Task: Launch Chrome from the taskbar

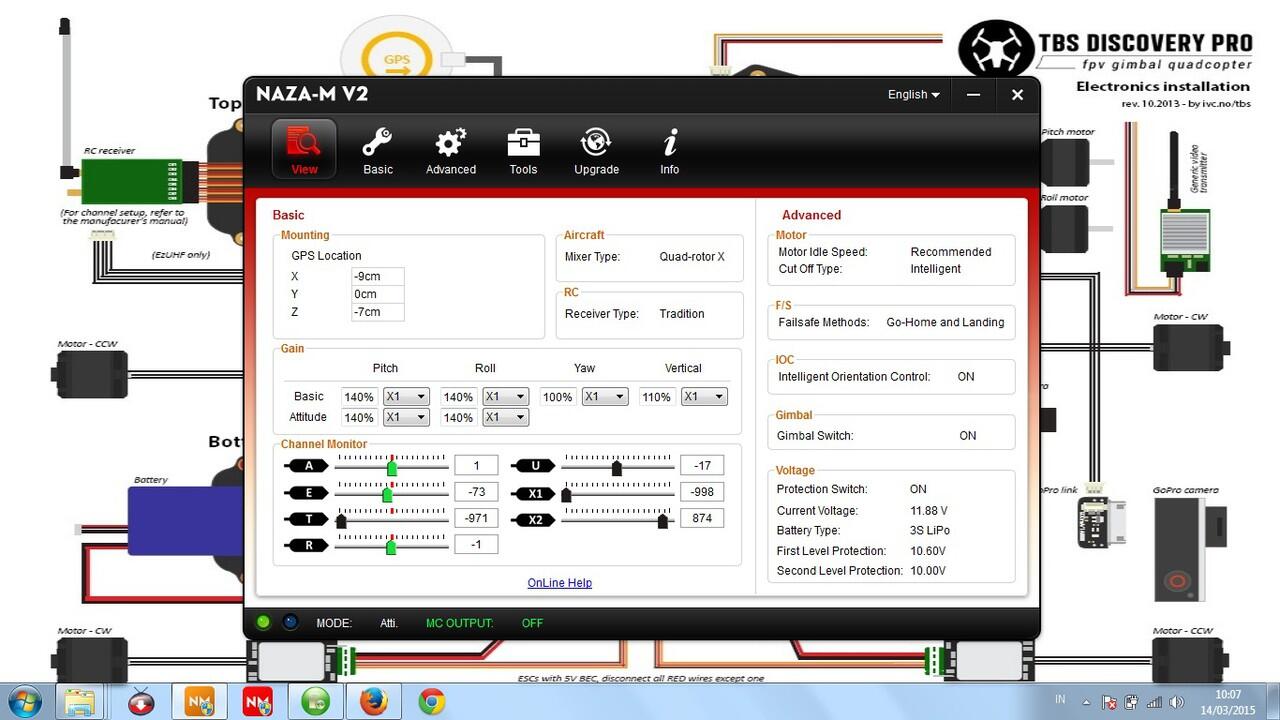Action: [432, 702]
